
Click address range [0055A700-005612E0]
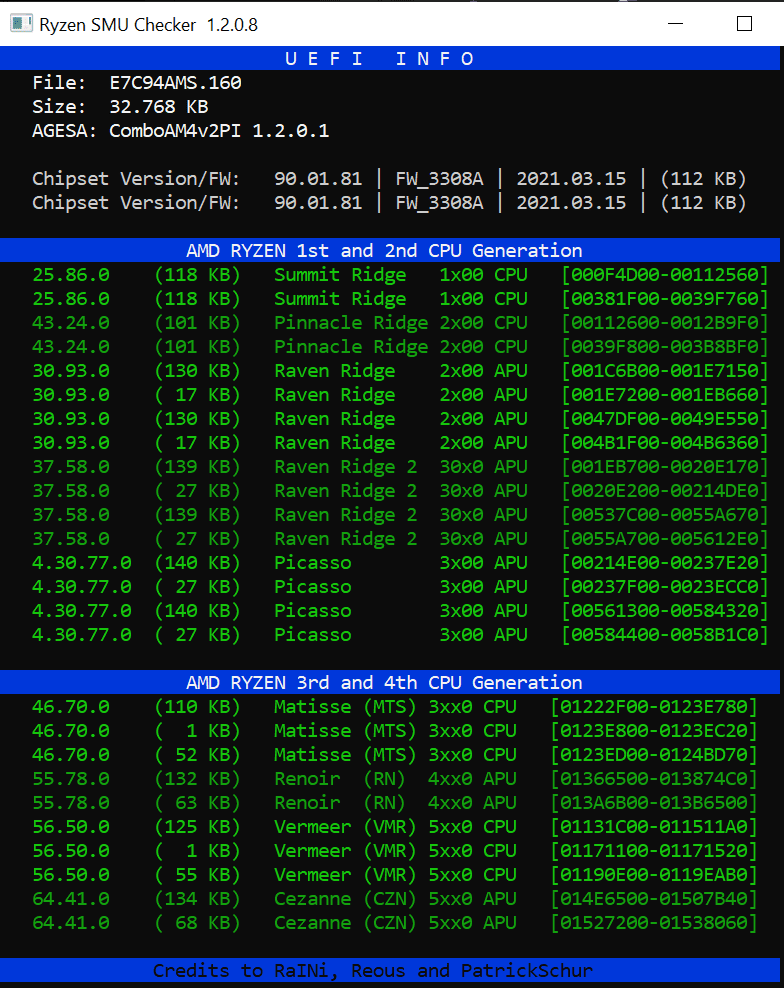coord(665,538)
